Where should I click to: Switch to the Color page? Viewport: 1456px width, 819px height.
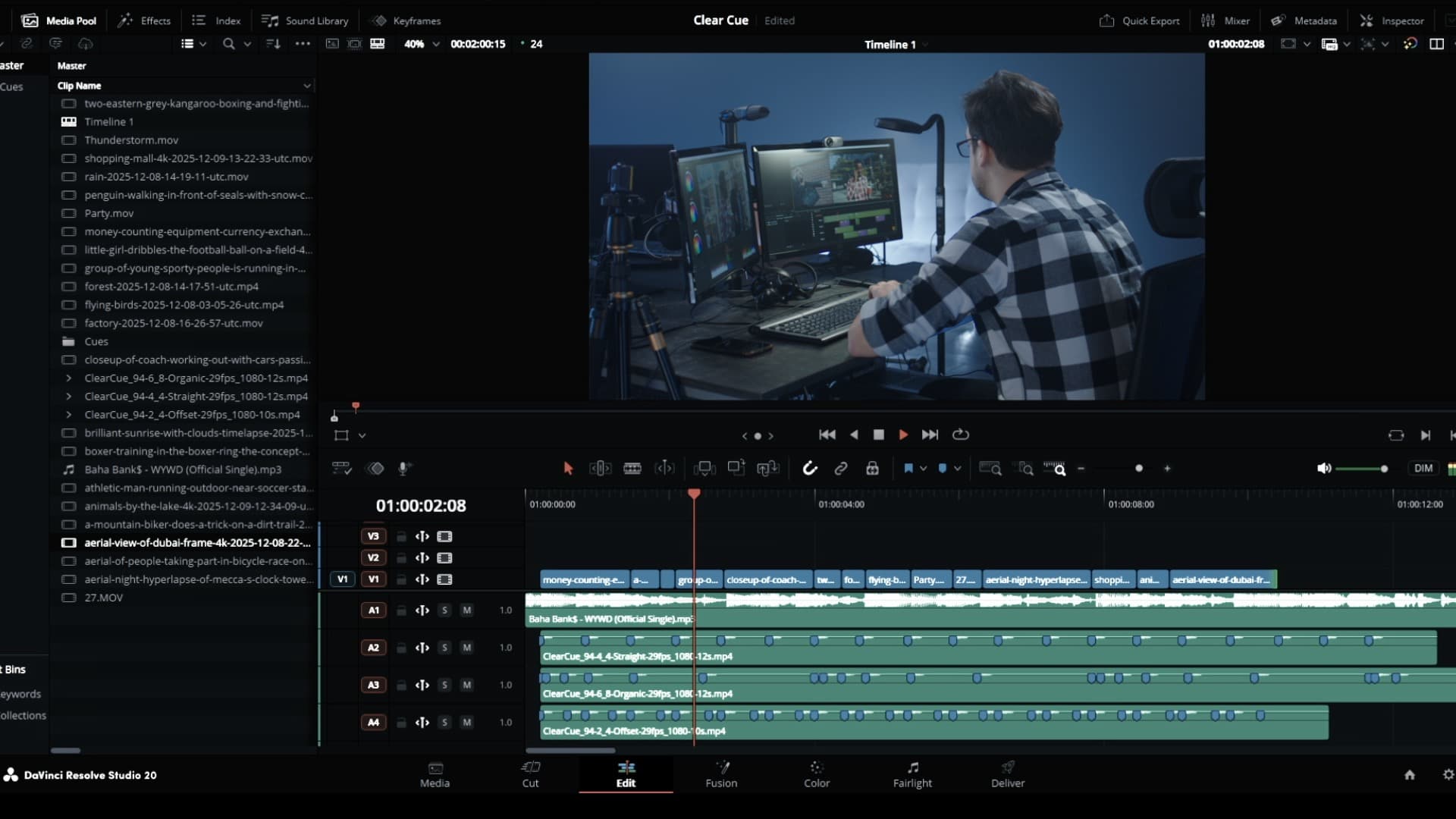click(817, 774)
